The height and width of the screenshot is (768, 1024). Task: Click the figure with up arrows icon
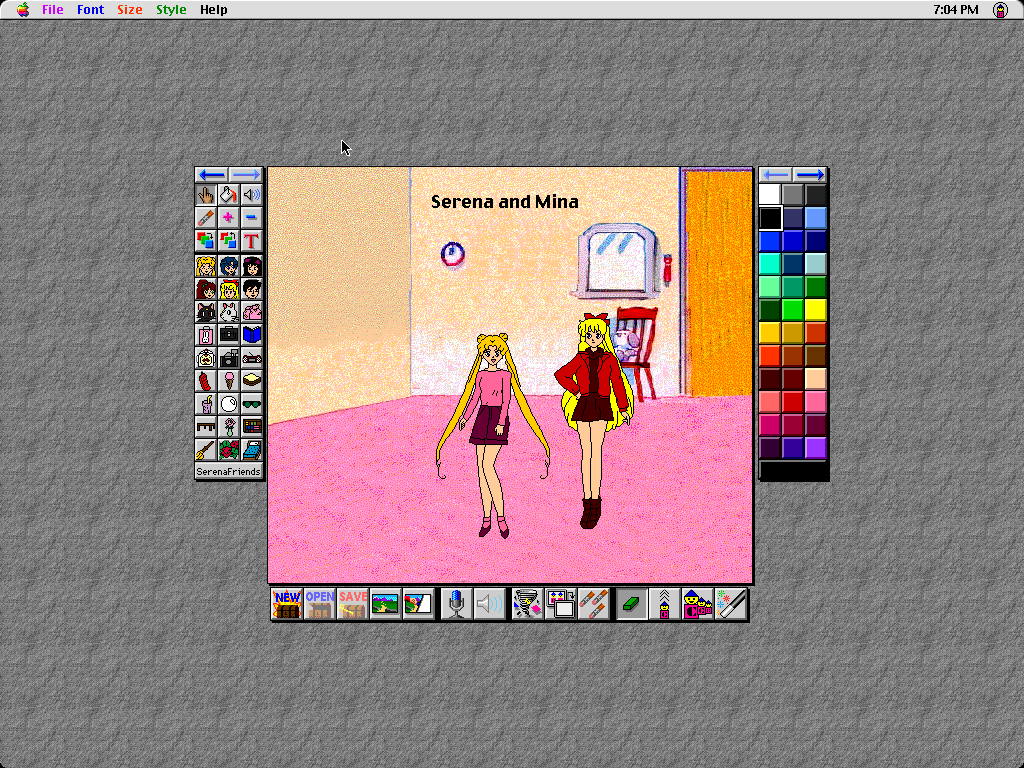click(x=664, y=604)
